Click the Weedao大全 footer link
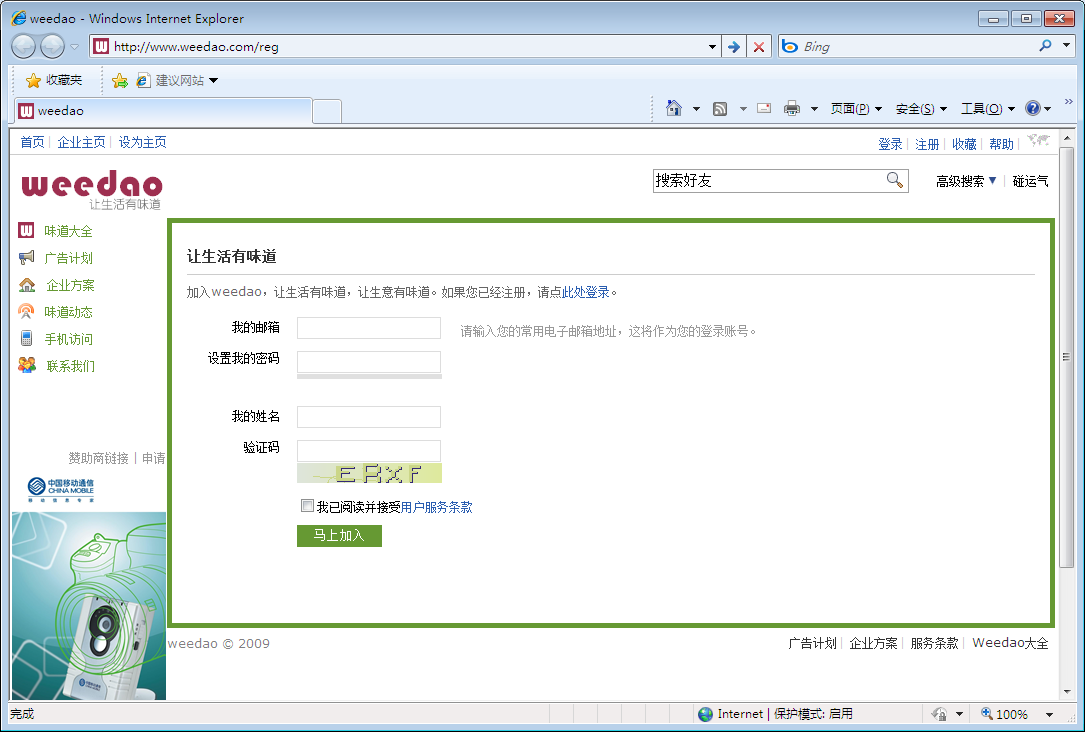 (1010, 643)
